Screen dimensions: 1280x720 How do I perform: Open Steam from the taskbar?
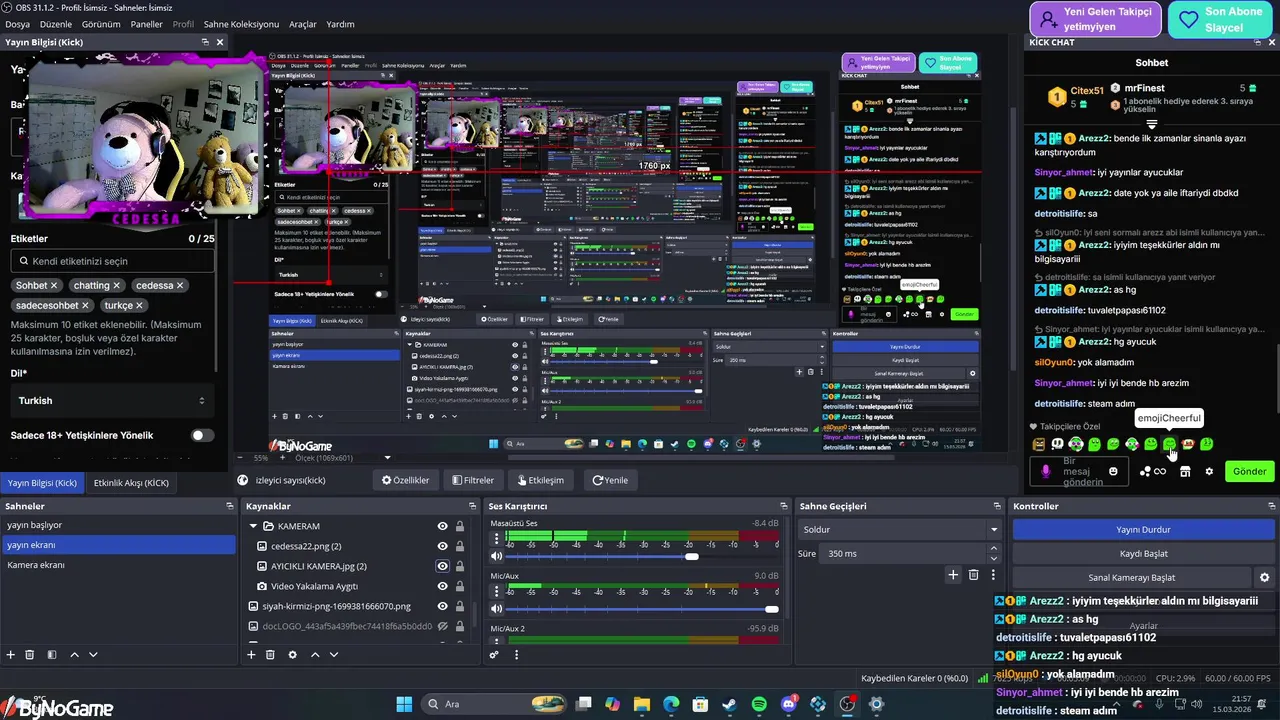coord(730,704)
